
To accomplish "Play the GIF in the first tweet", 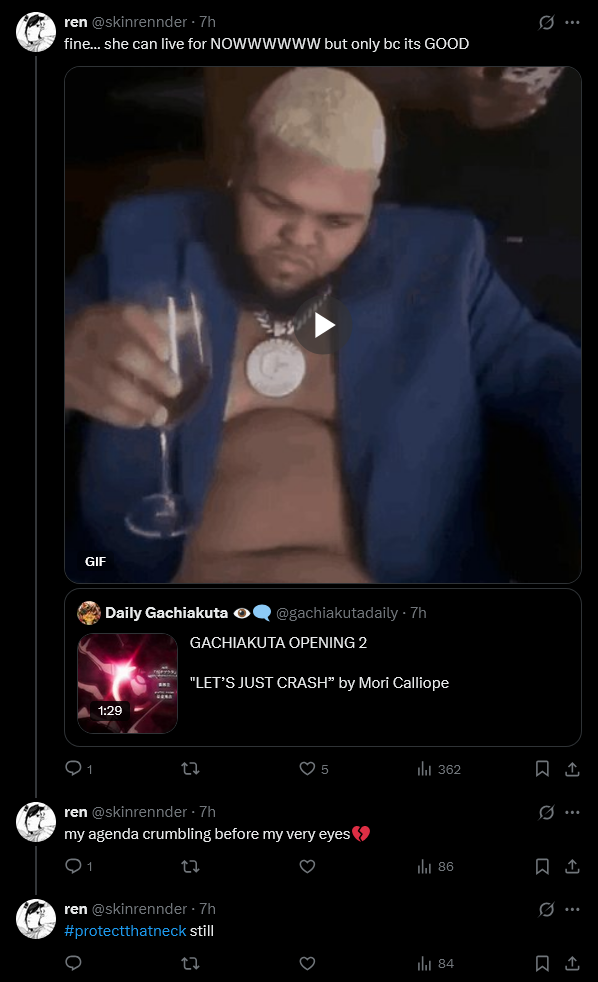I will pyautogui.click(x=324, y=326).
